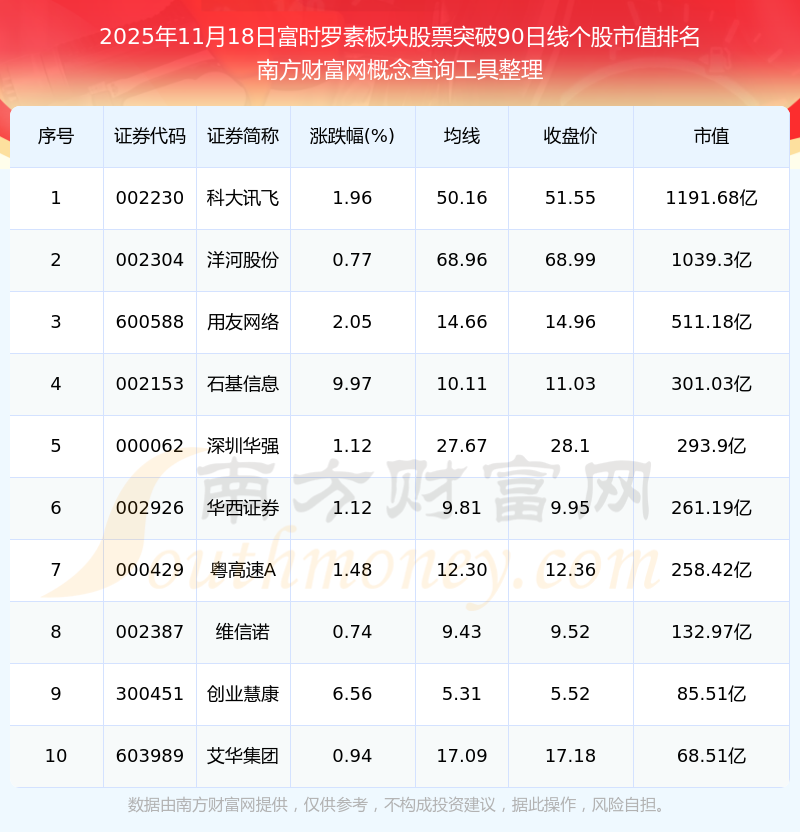Select stock code 300451

[150, 694]
